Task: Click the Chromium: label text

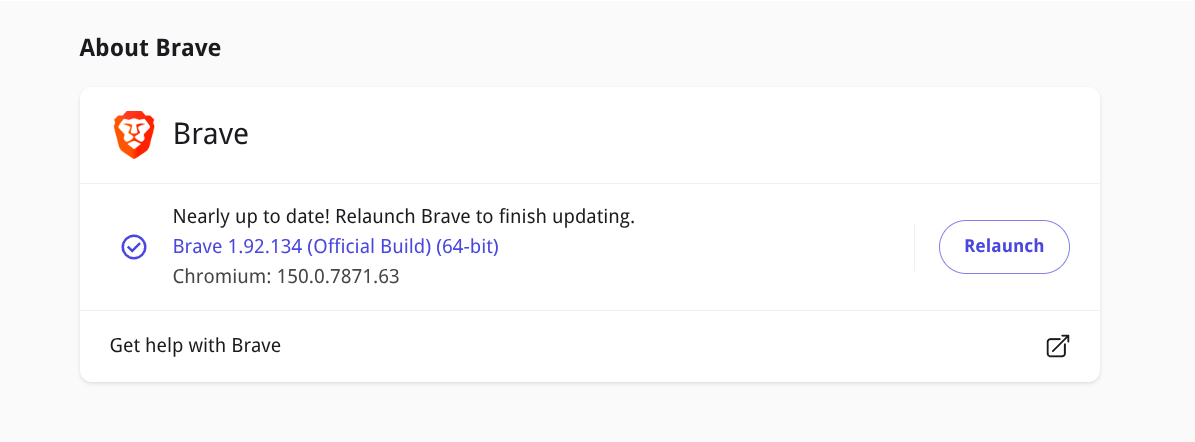Action: pyautogui.click(x=219, y=277)
